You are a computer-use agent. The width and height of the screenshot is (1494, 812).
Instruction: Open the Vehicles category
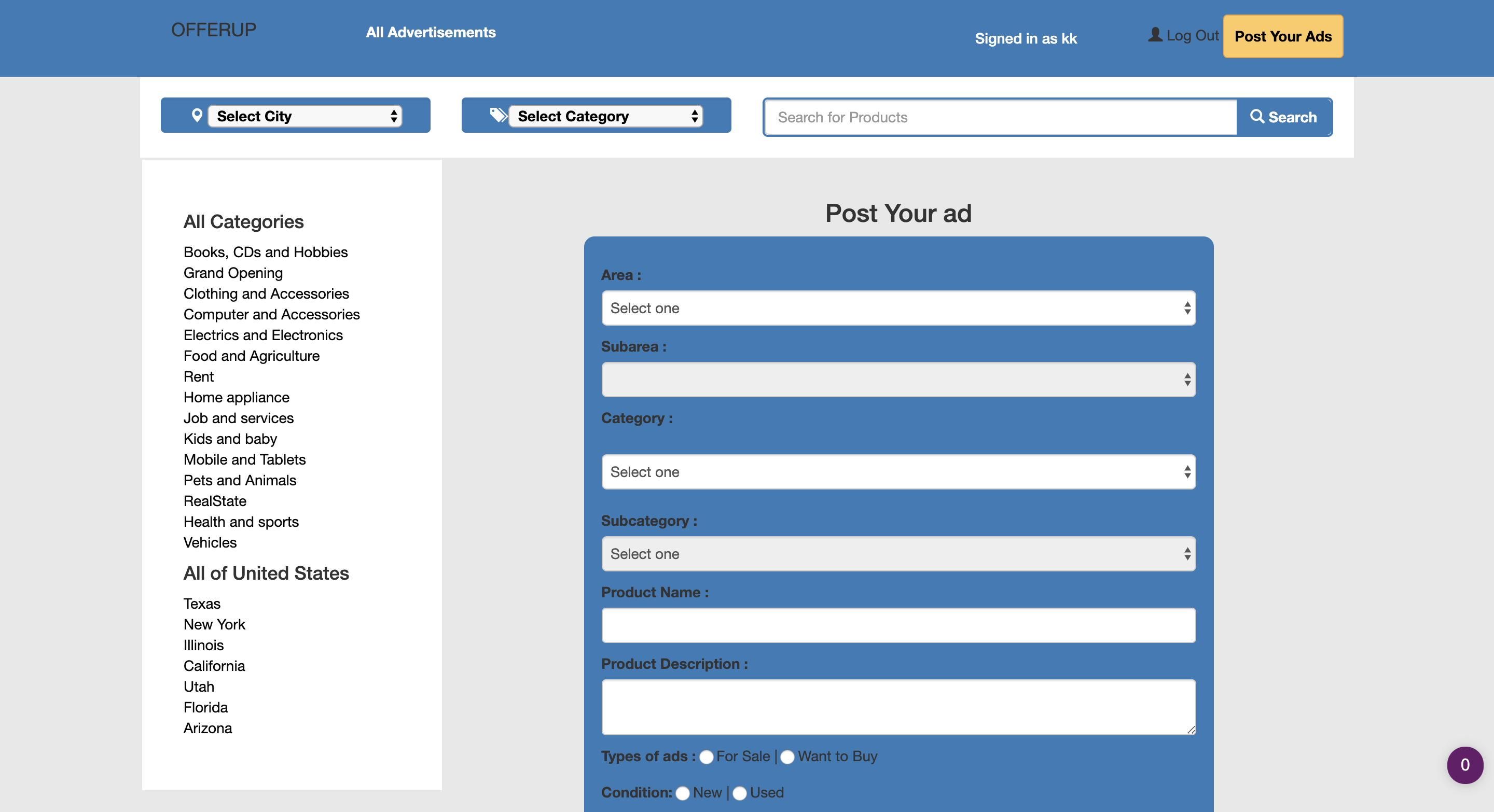click(210, 542)
